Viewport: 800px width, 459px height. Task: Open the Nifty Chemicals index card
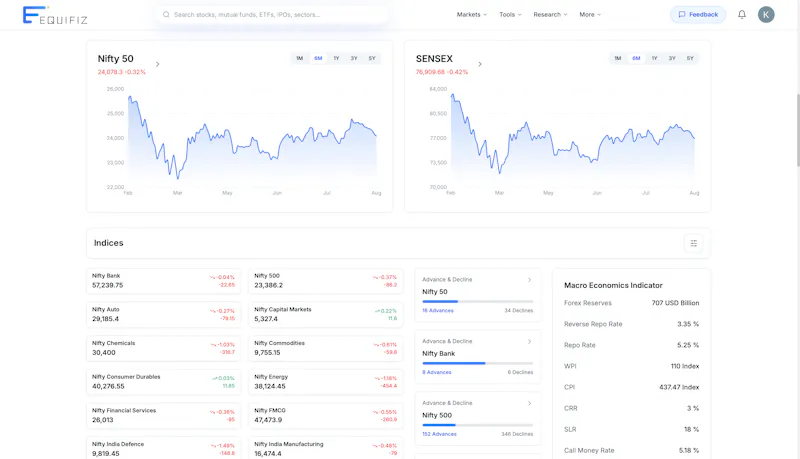coord(163,348)
